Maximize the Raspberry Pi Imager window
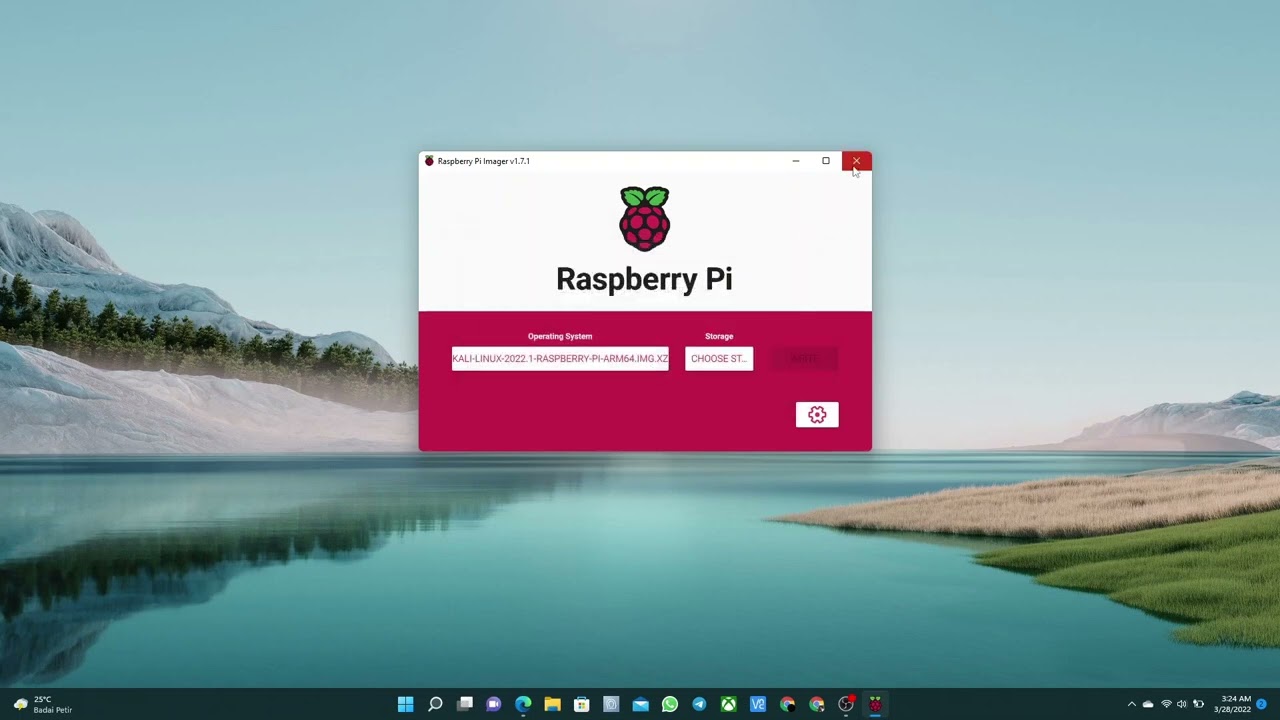Viewport: 1280px width, 720px height. coord(826,161)
